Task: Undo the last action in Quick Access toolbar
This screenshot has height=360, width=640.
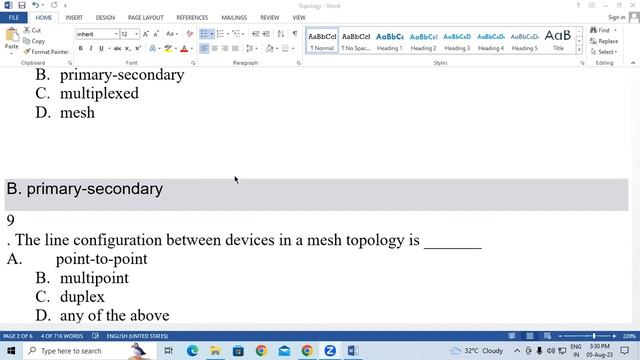Action: coord(36,5)
